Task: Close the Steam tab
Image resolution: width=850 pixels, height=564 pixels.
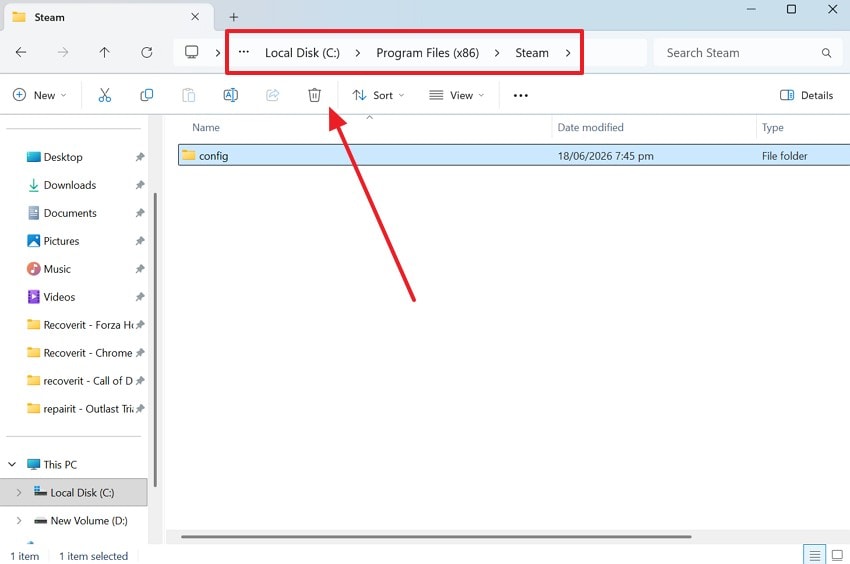Action: pos(195,17)
